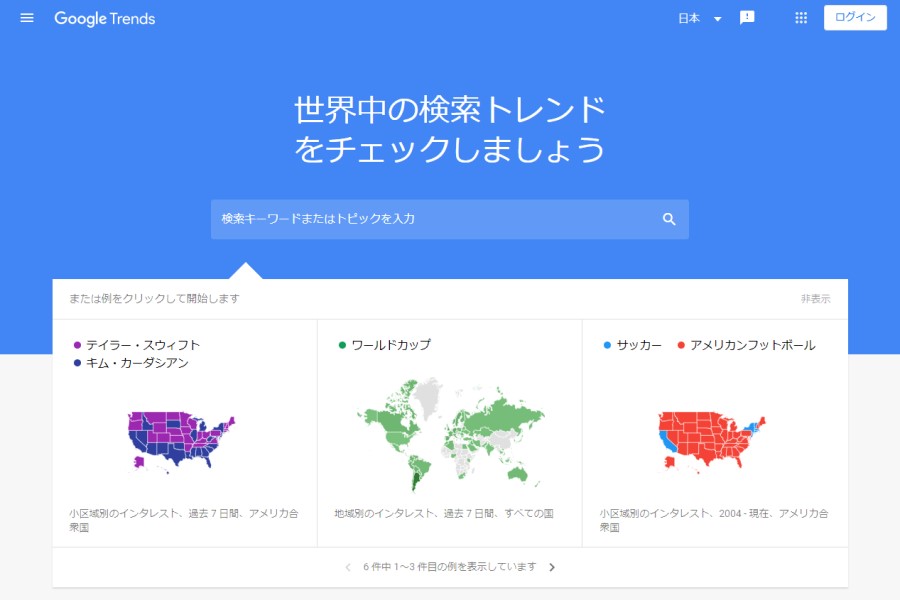Click the アメリカンフットボール label

click(x=752, y=345)
